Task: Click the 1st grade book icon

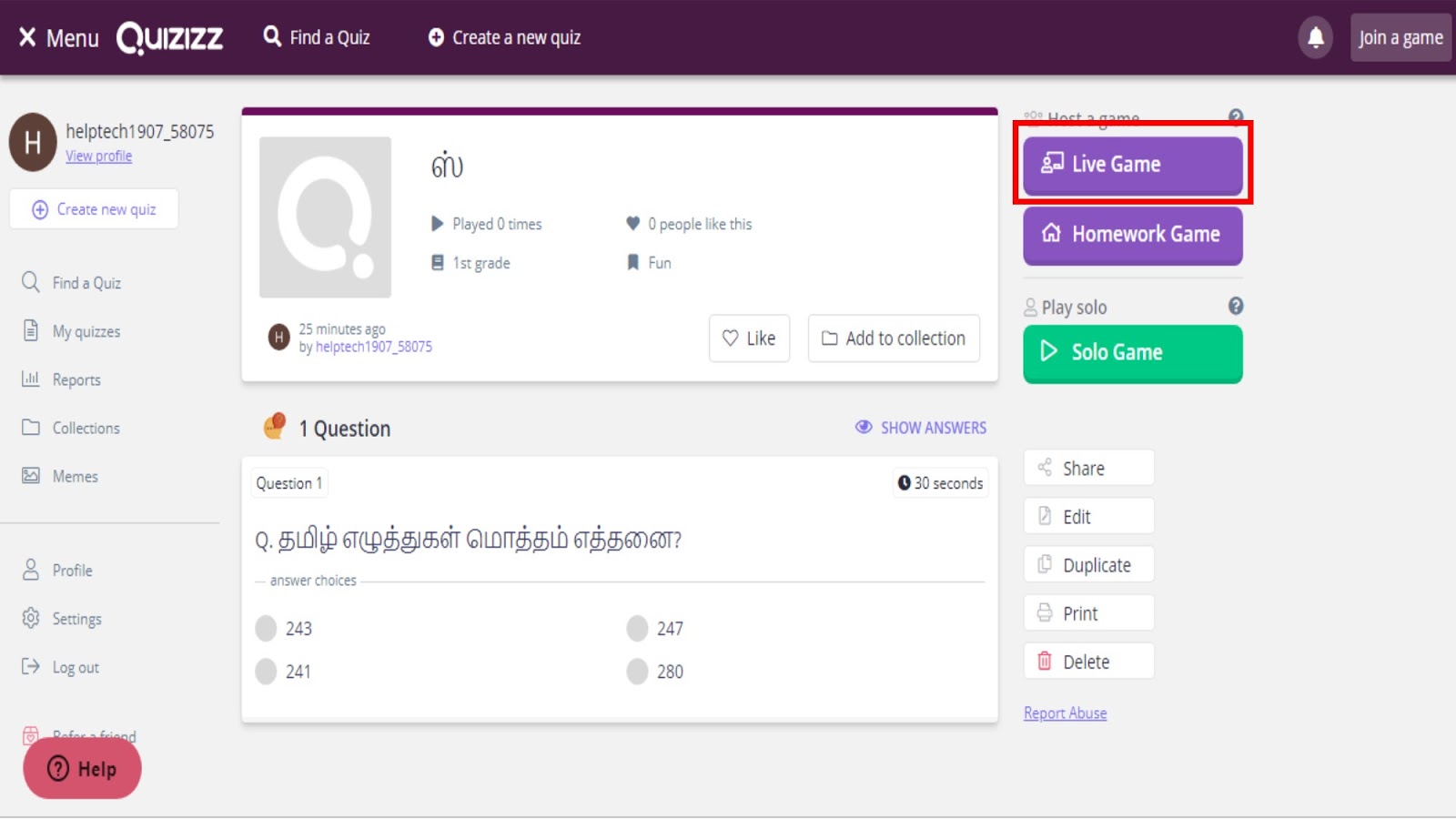Action: pyautogui.click(x=438, y=263)
